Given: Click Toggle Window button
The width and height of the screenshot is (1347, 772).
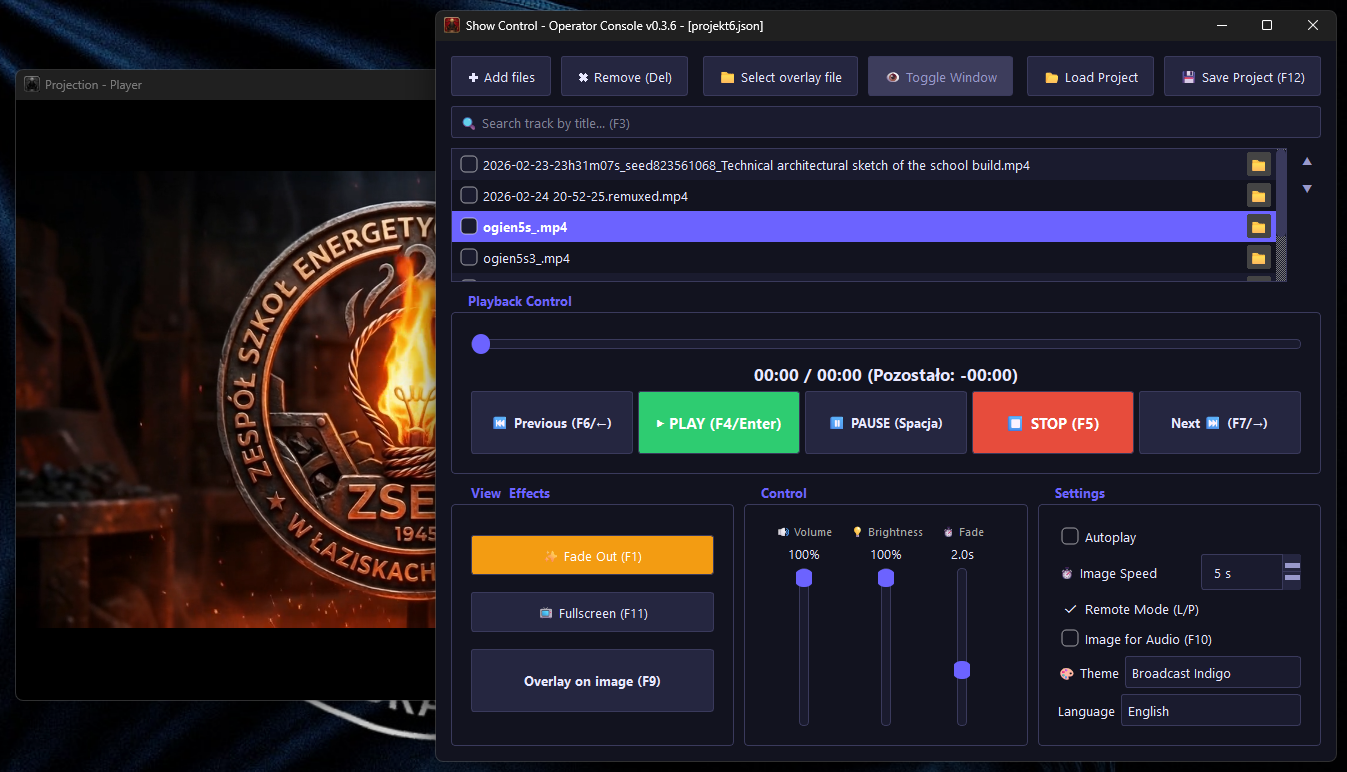Looking at the screenshot, I should click(x=940, y=77).
